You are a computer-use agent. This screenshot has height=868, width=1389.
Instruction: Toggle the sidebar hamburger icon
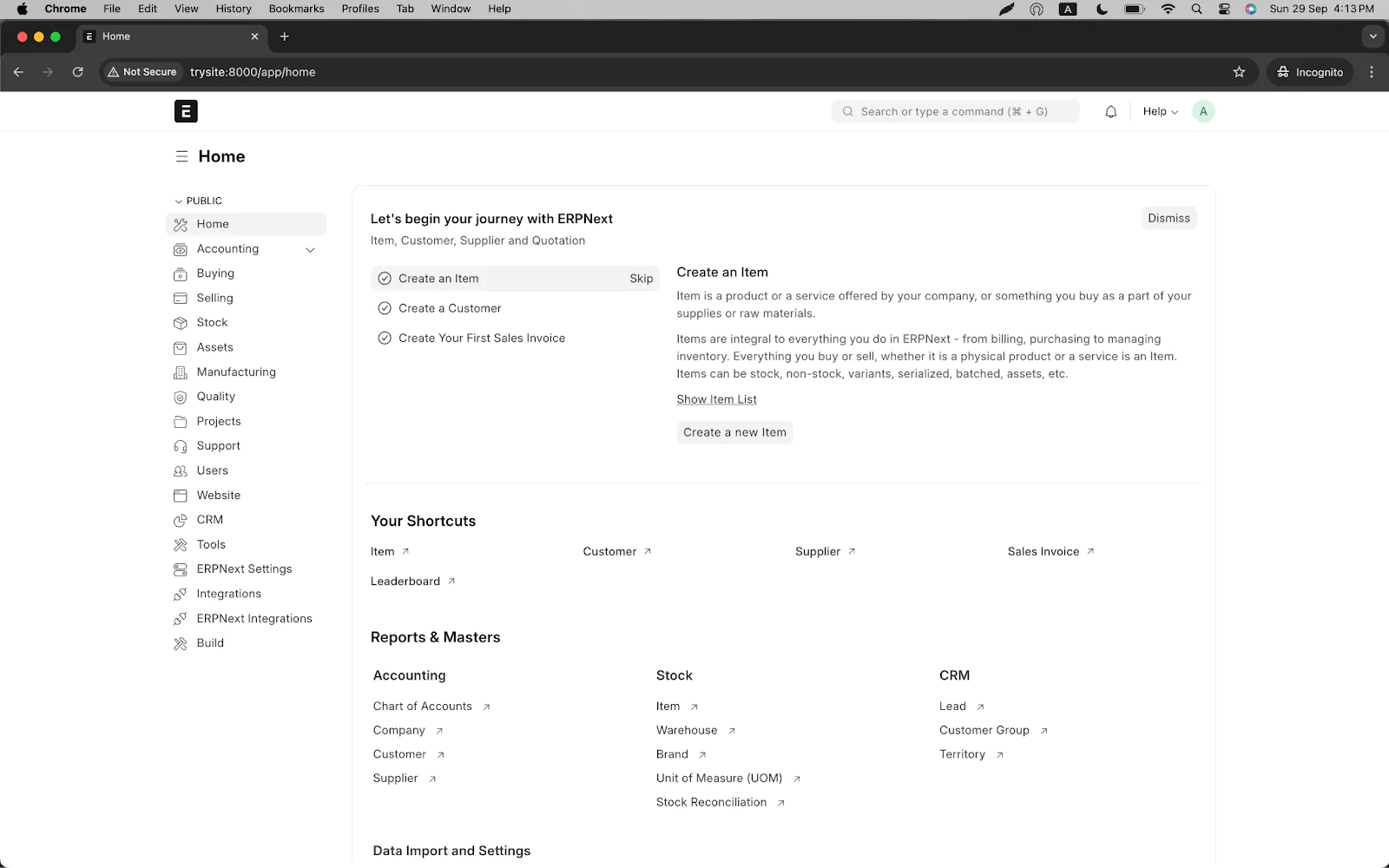(181, 156)
